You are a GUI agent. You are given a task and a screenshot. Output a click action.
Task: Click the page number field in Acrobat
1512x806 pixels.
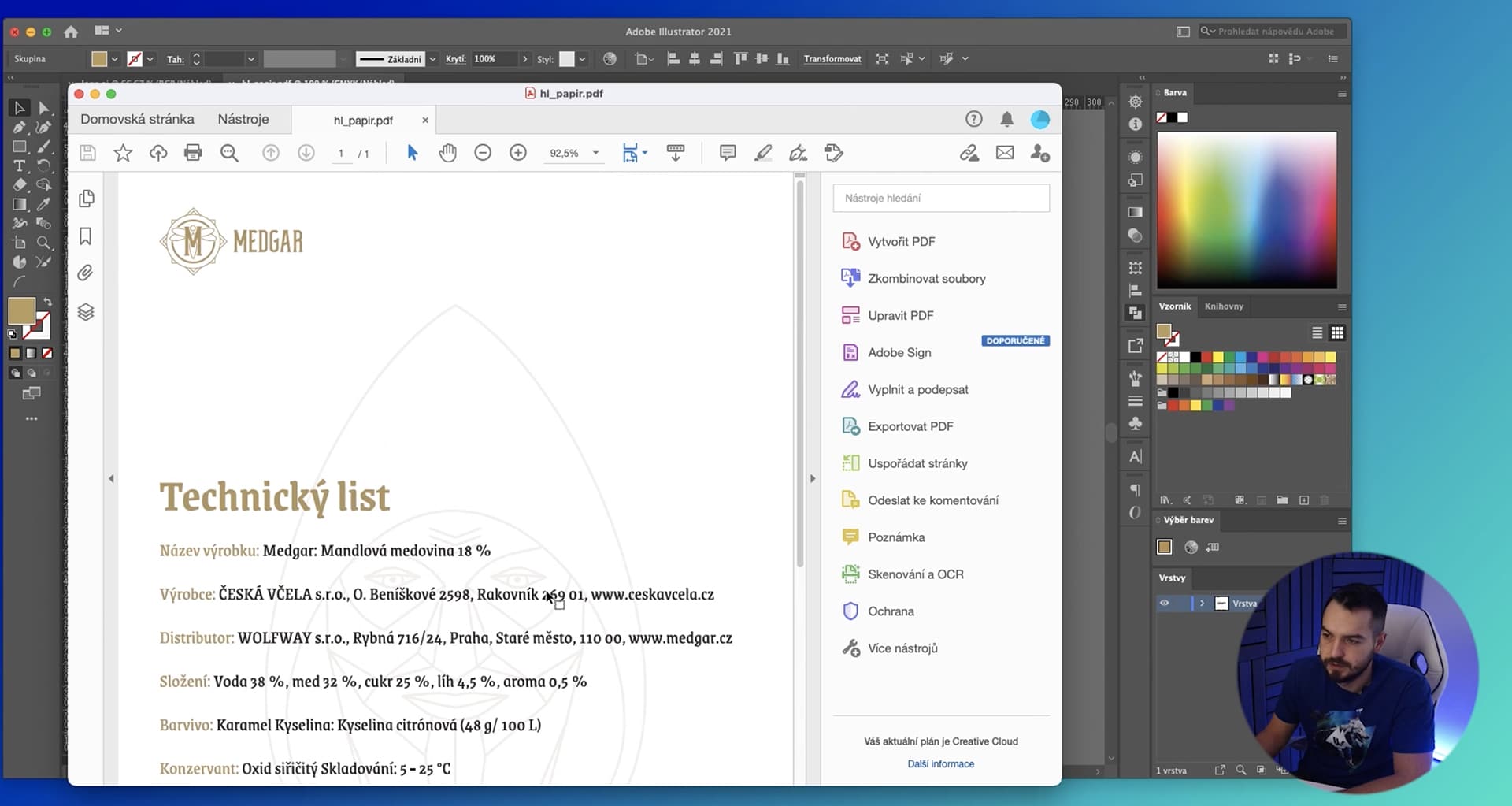coord(341,154)
